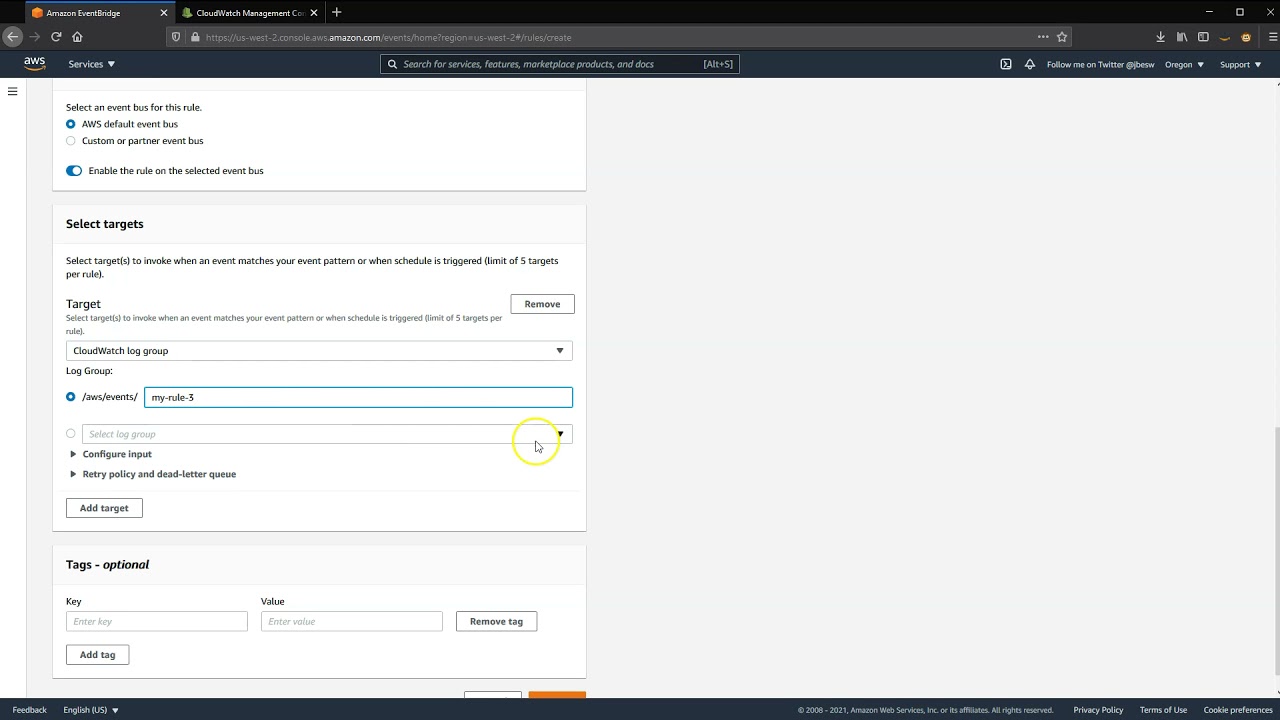The height and width of the screenshot is (720, 1280).
Task: Select the /aws/events/ log group radio
Action: pos(70,397)
